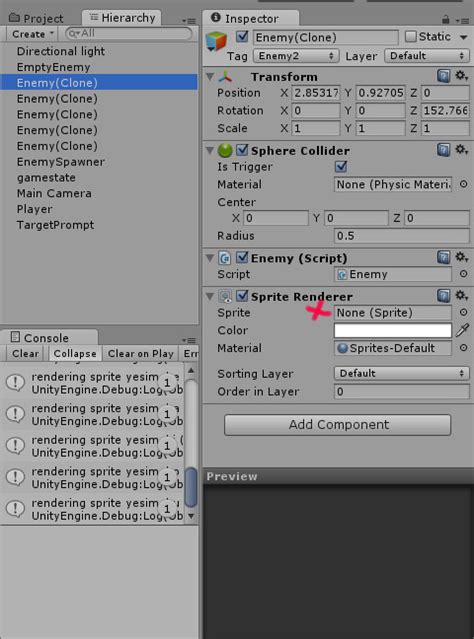This screenshot has width=474, height=639.
Task: Click the Add Component button
Action: [337, 425]
